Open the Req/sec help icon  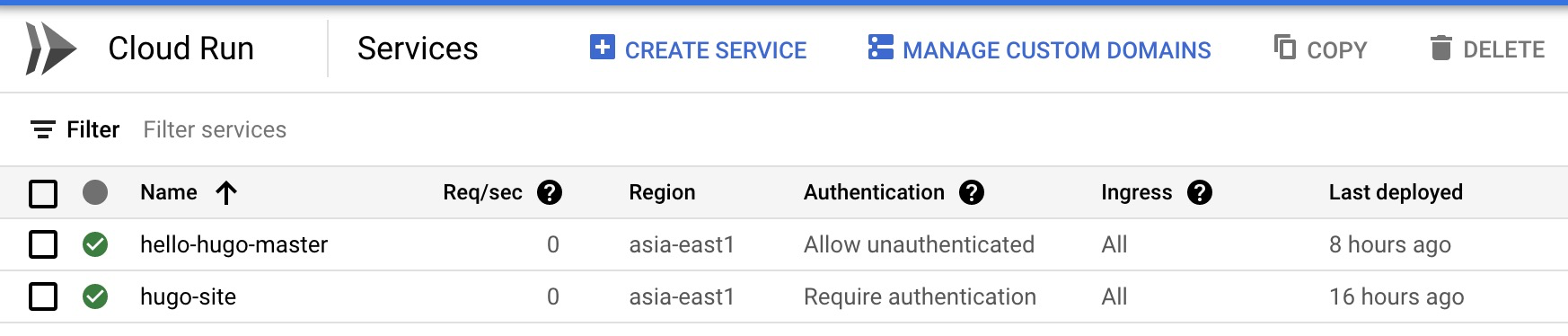click(550, 192)
